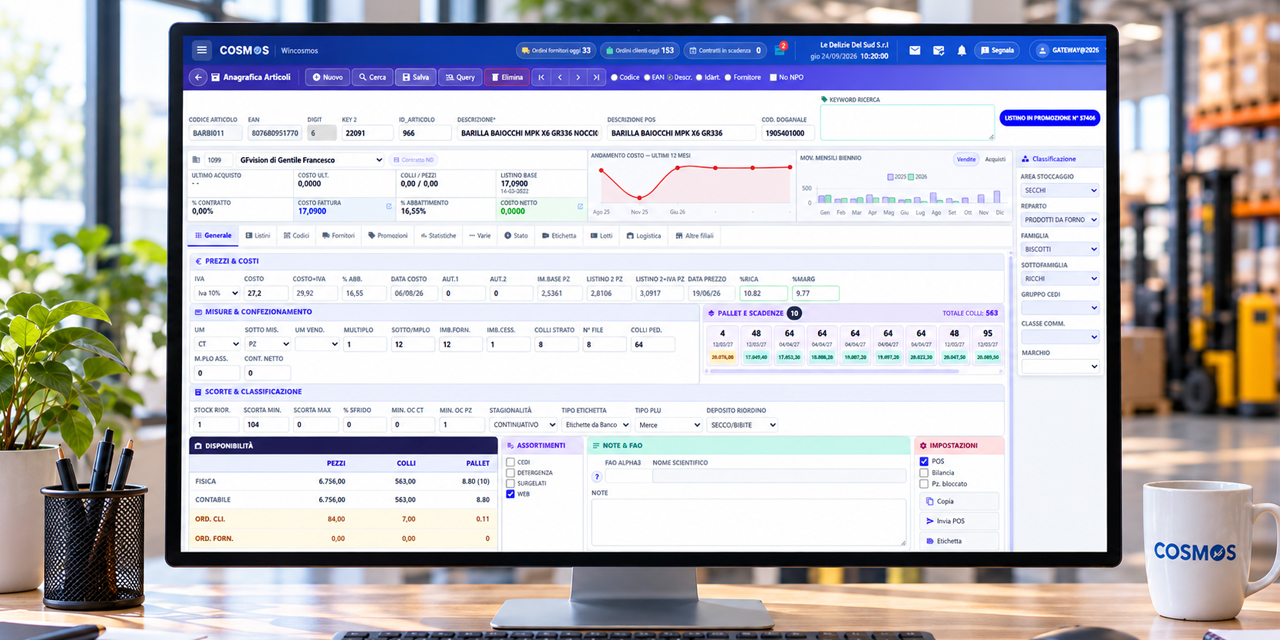
Task: Open Contratti in scadenza counter
Action: [726, 50]
